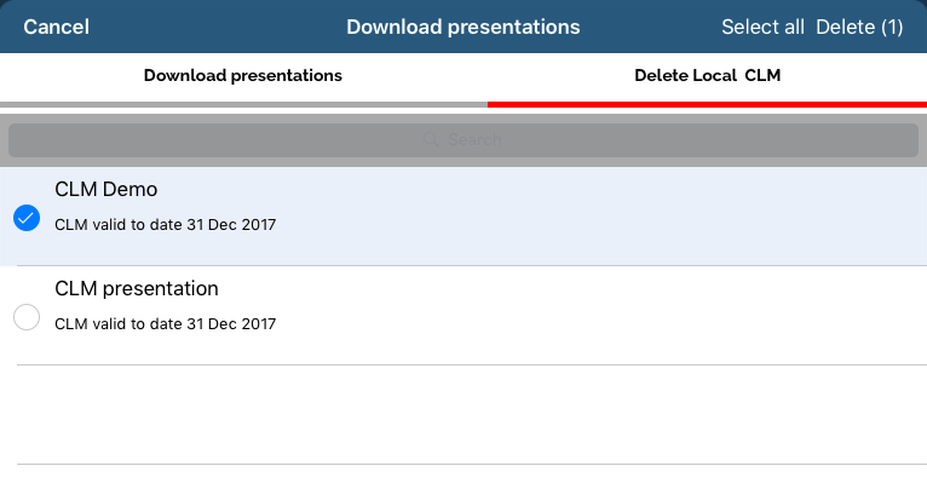Screen dimensions: 927x479
Task: Switch to Download presentations tab
Action: click(243, 76)
